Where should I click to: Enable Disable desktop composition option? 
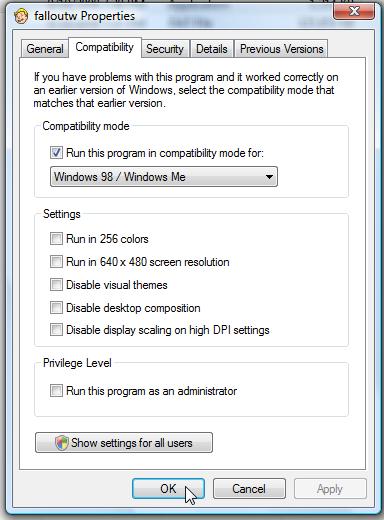[x=56, y=308]
